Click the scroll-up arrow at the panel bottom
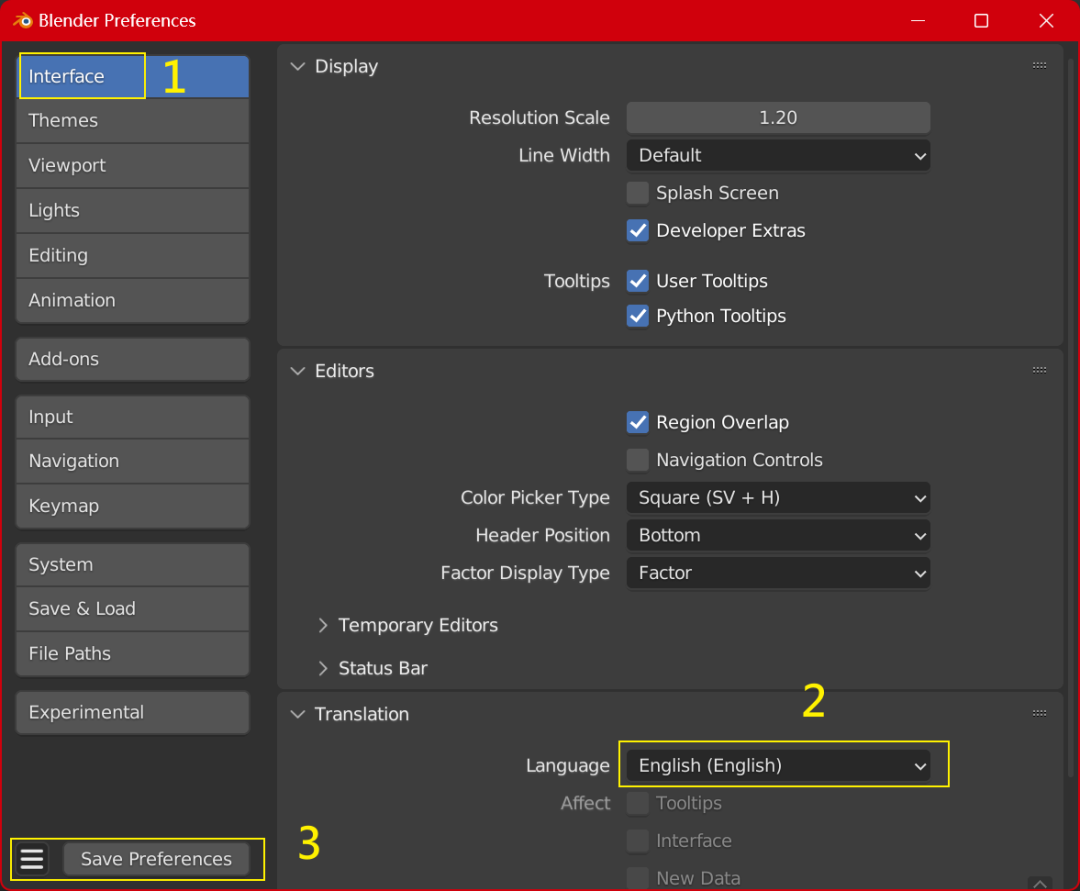 [1040, 883]
